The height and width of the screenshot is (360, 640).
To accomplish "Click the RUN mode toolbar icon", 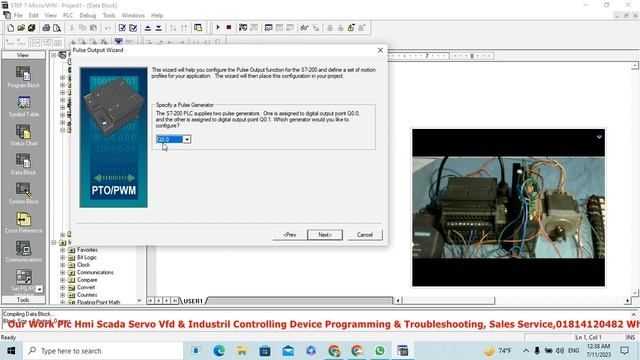I will click(x=218, y=28).
